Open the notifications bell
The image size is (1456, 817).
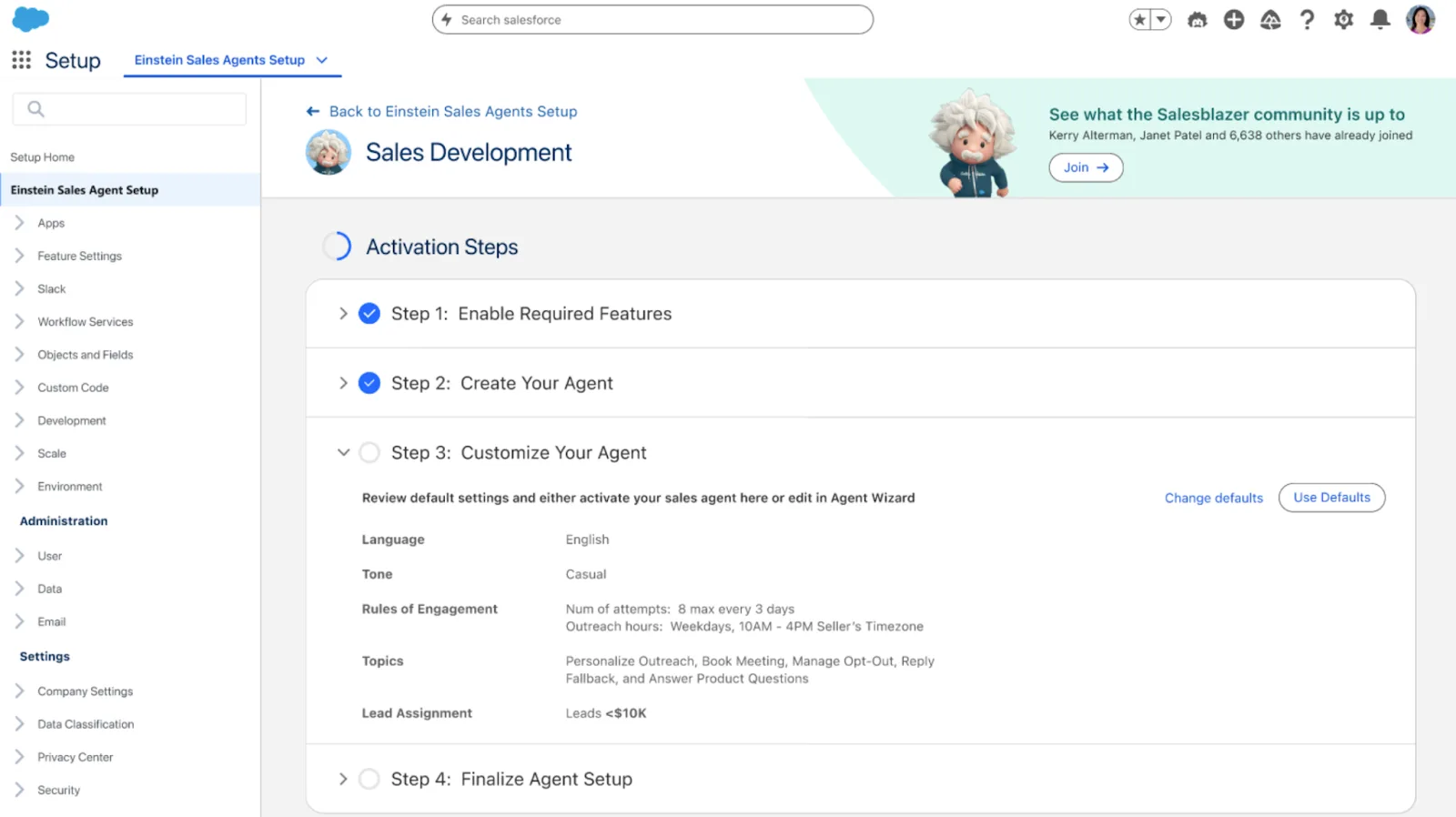[x=1380, y=19]
